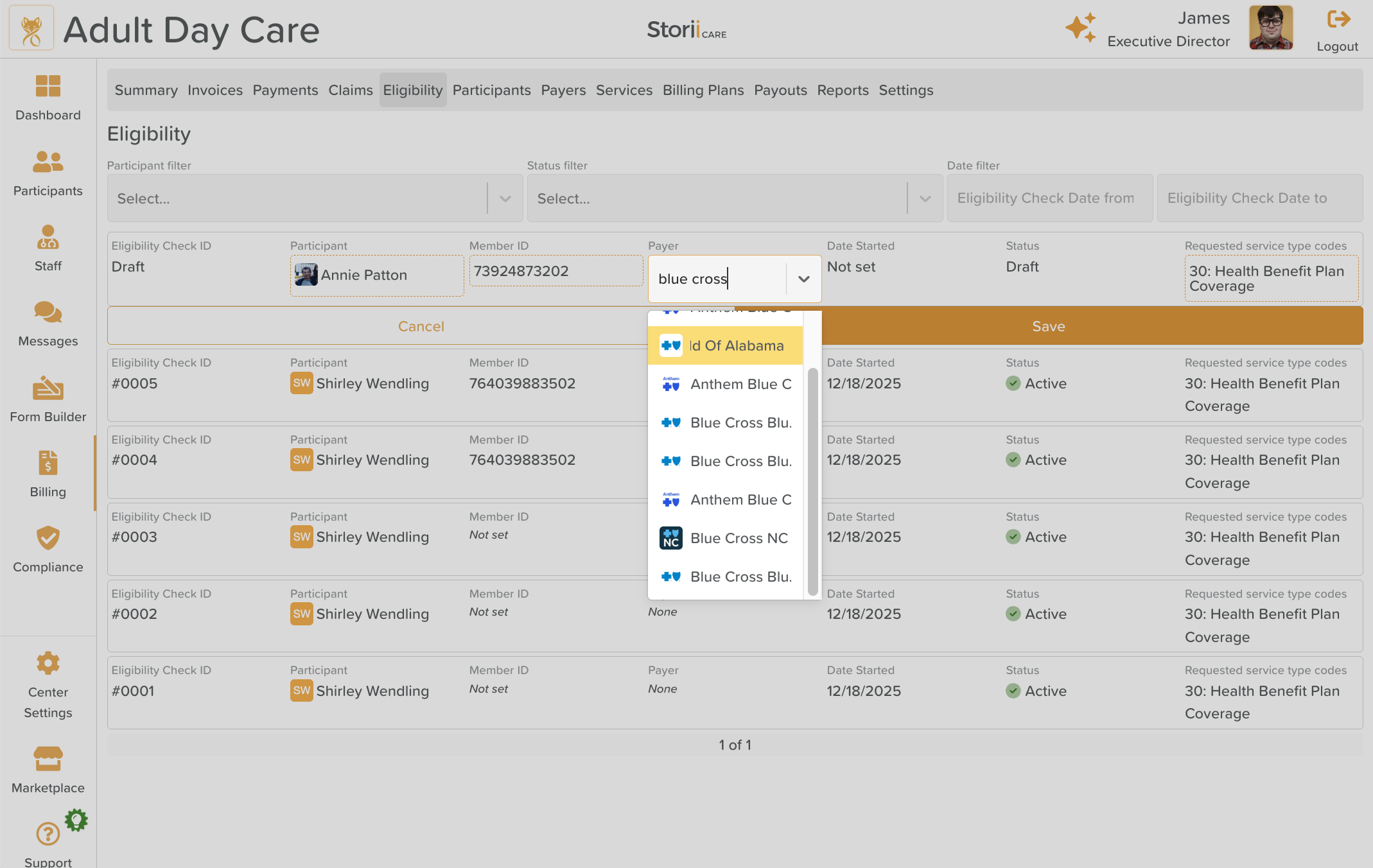This screenshot has height=868, width=1373.
Task: Click the Cancel button
Action: 421,326
